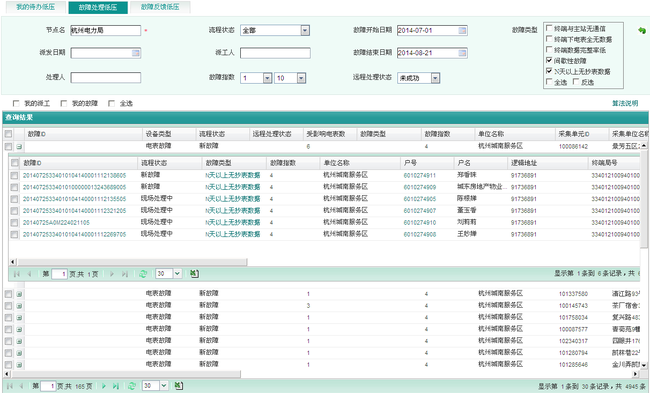This screenshot has height=393, width=650.
Task: Open calendar picker for 派发日期
Action: (136, 53)
